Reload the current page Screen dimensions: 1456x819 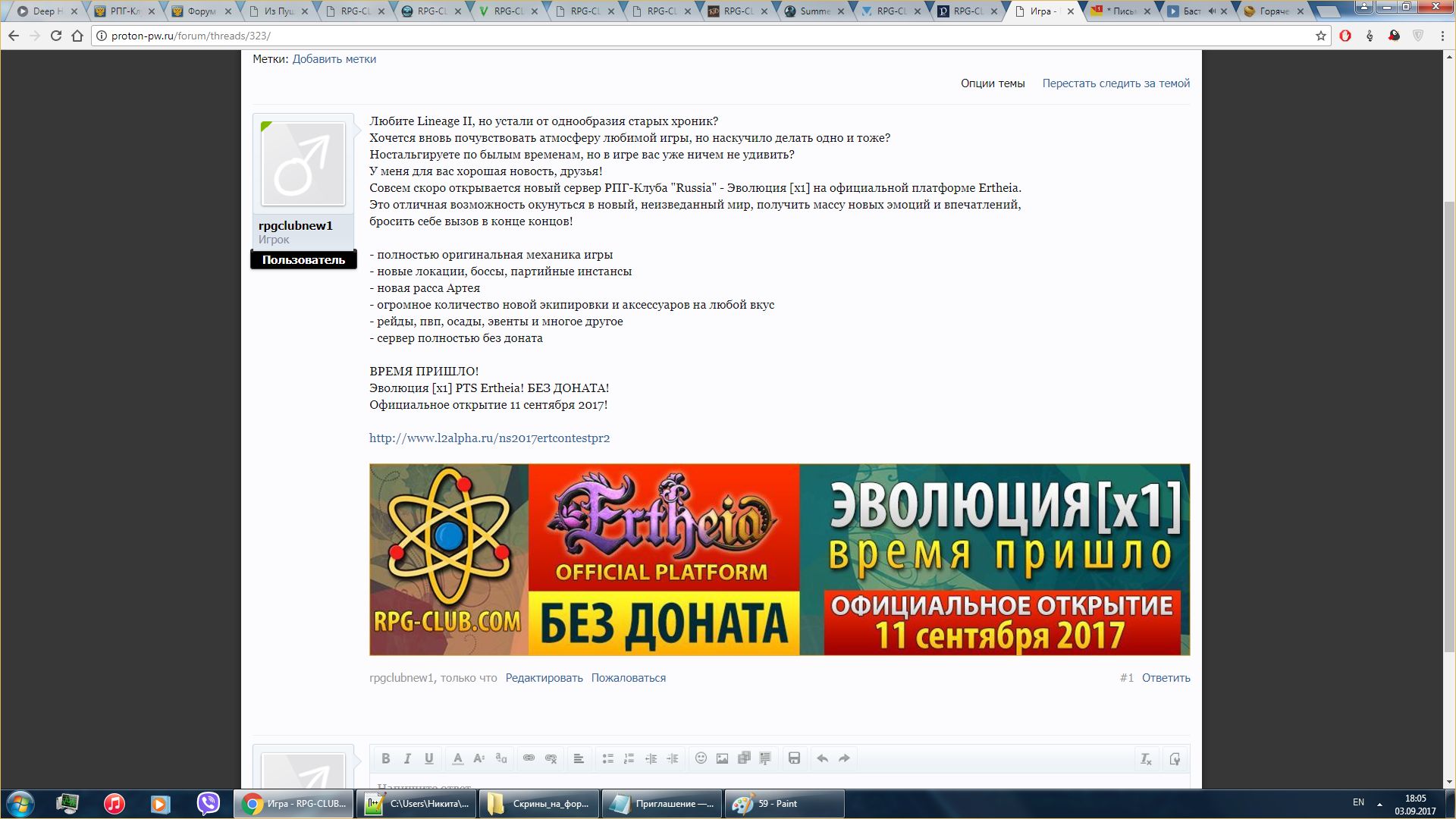(x=55, y=36)
